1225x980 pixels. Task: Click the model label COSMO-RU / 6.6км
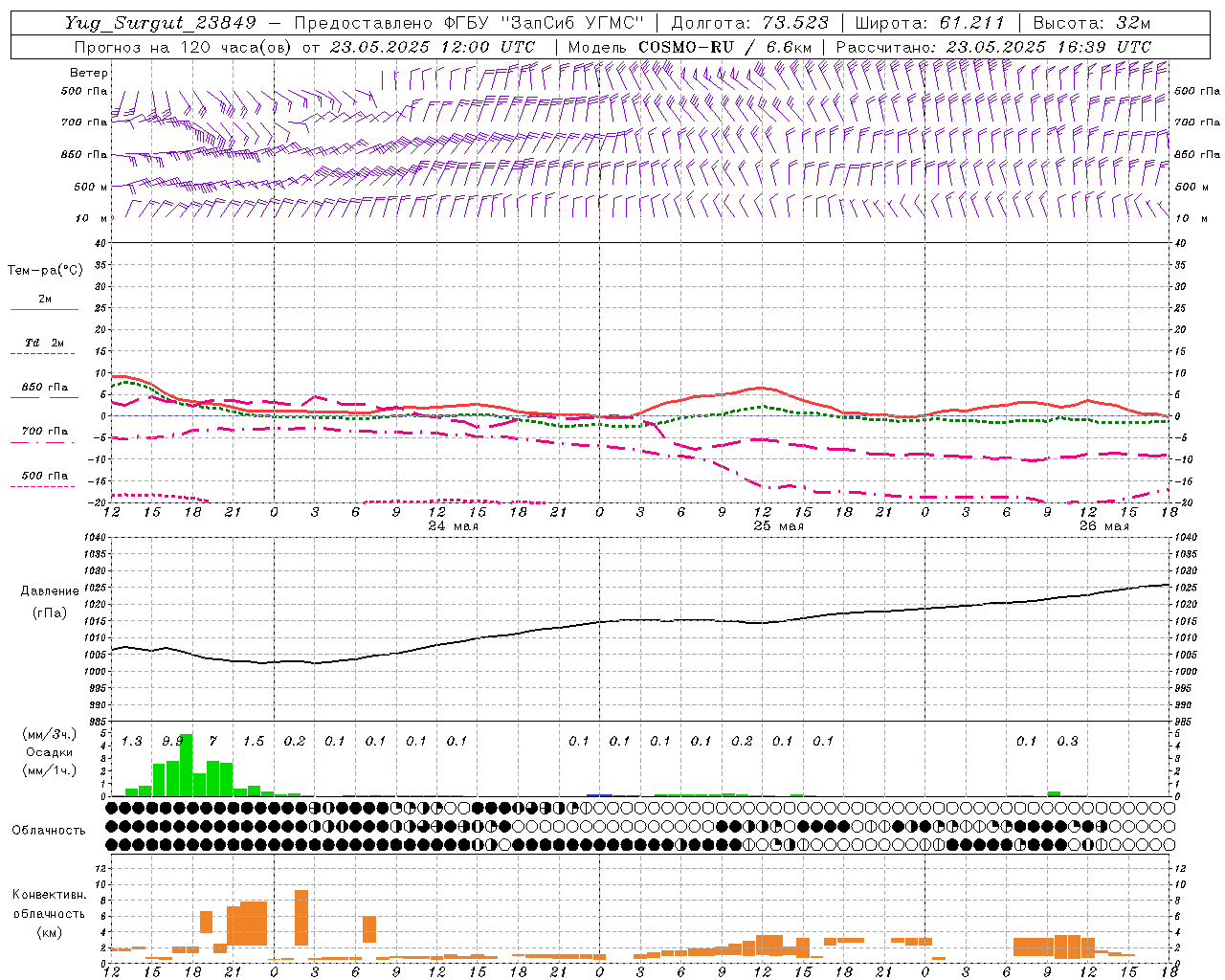725,47
